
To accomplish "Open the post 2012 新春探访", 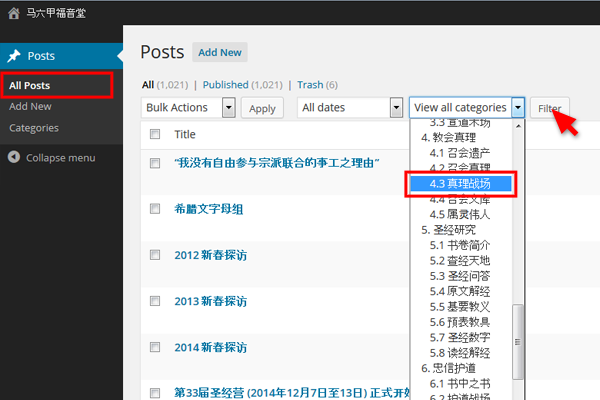I will click(210, 255).
